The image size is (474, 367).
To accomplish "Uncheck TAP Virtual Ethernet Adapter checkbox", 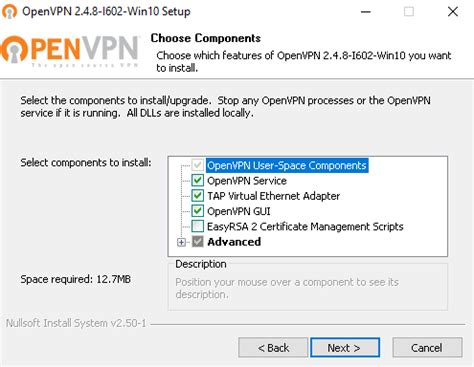I will tap(197, 196).
